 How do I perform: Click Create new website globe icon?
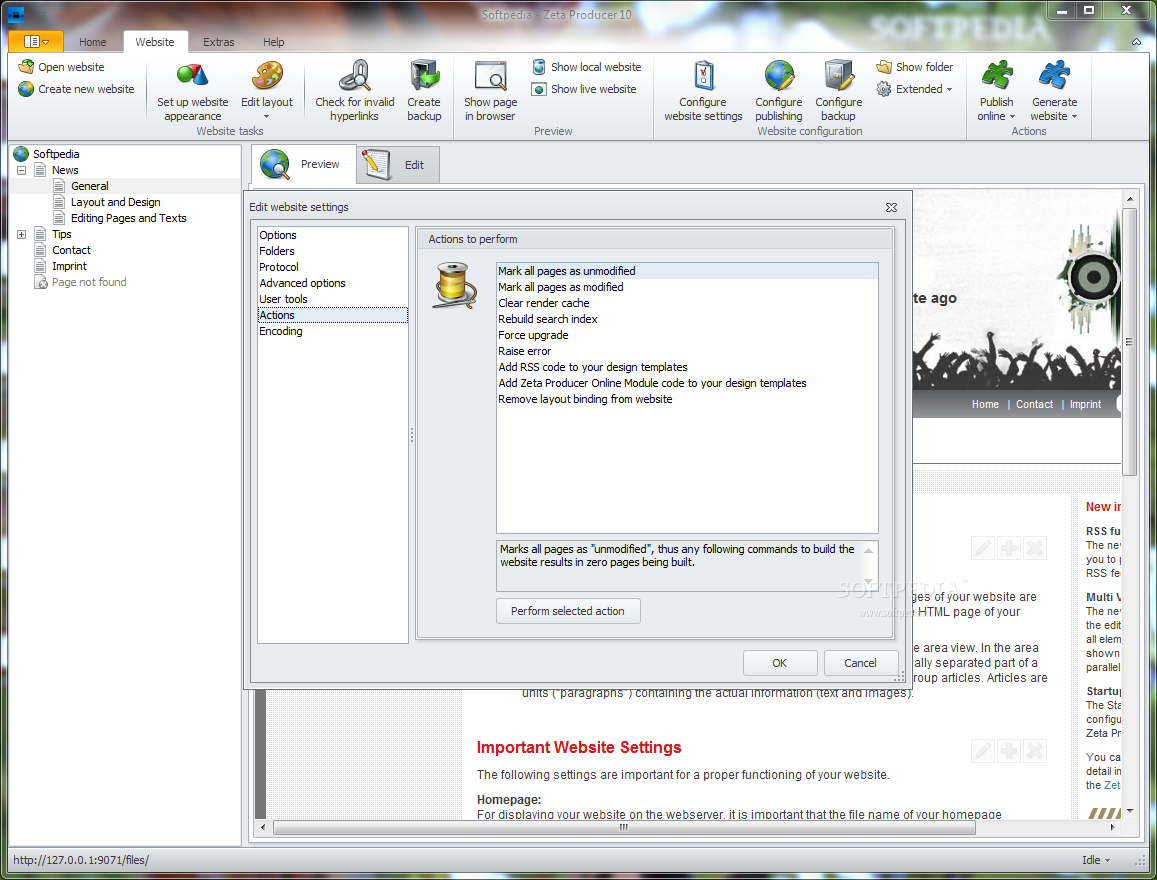tap(26, 89)
